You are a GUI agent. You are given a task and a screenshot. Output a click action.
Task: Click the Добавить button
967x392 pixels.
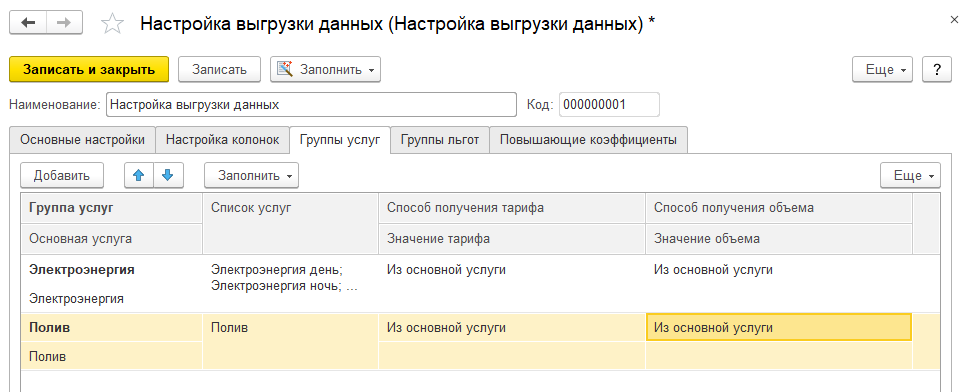click(x=62, y=175)
